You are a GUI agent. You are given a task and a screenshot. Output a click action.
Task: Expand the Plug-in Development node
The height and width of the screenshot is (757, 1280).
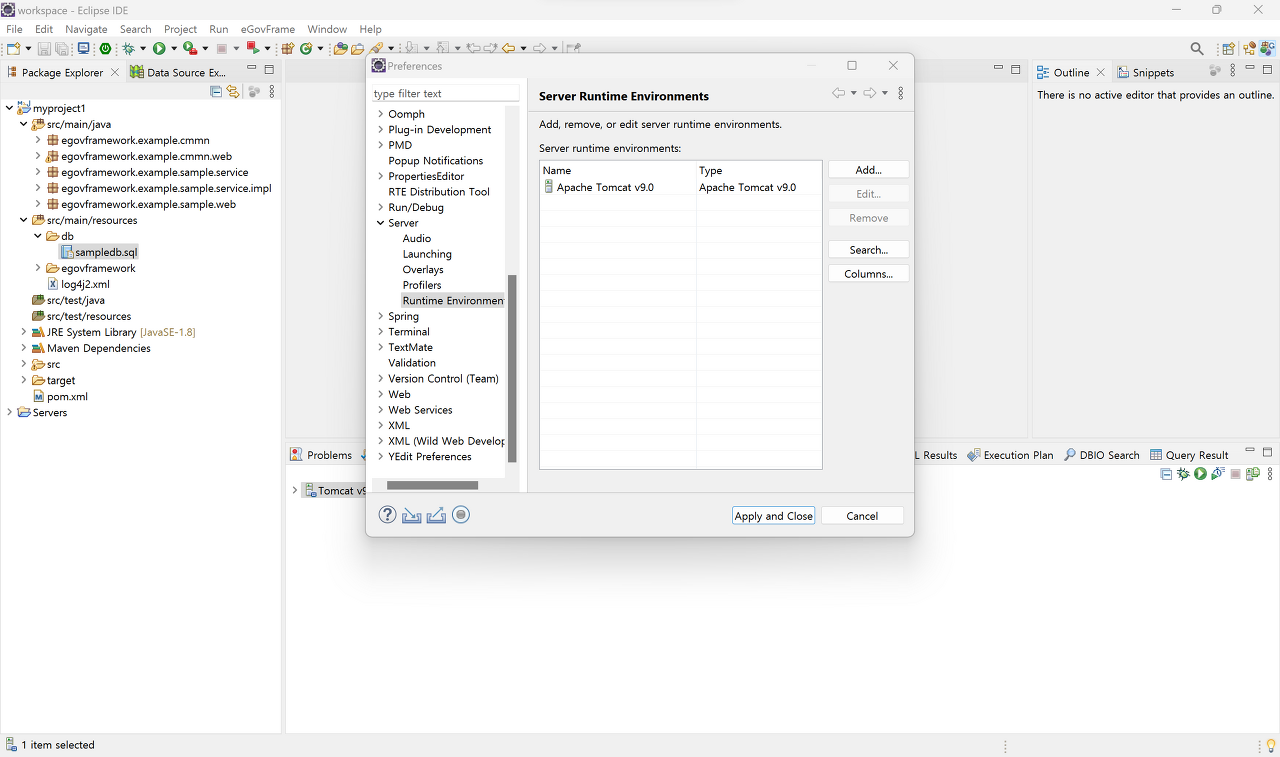click(380, 130)
